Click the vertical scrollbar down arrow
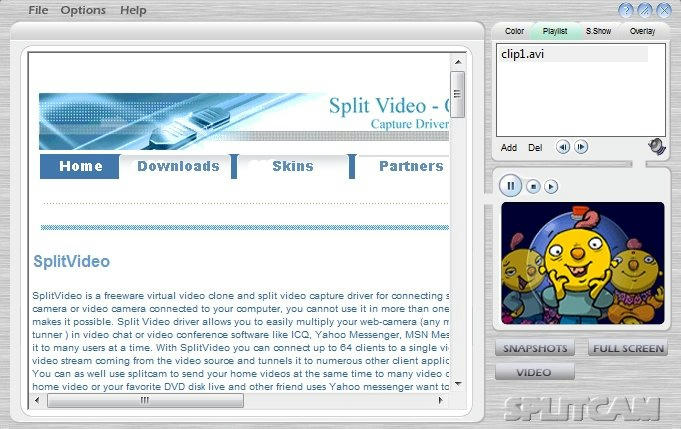This screenshot has height=429, width=681. pyautogui.click(x=458, y=384)
